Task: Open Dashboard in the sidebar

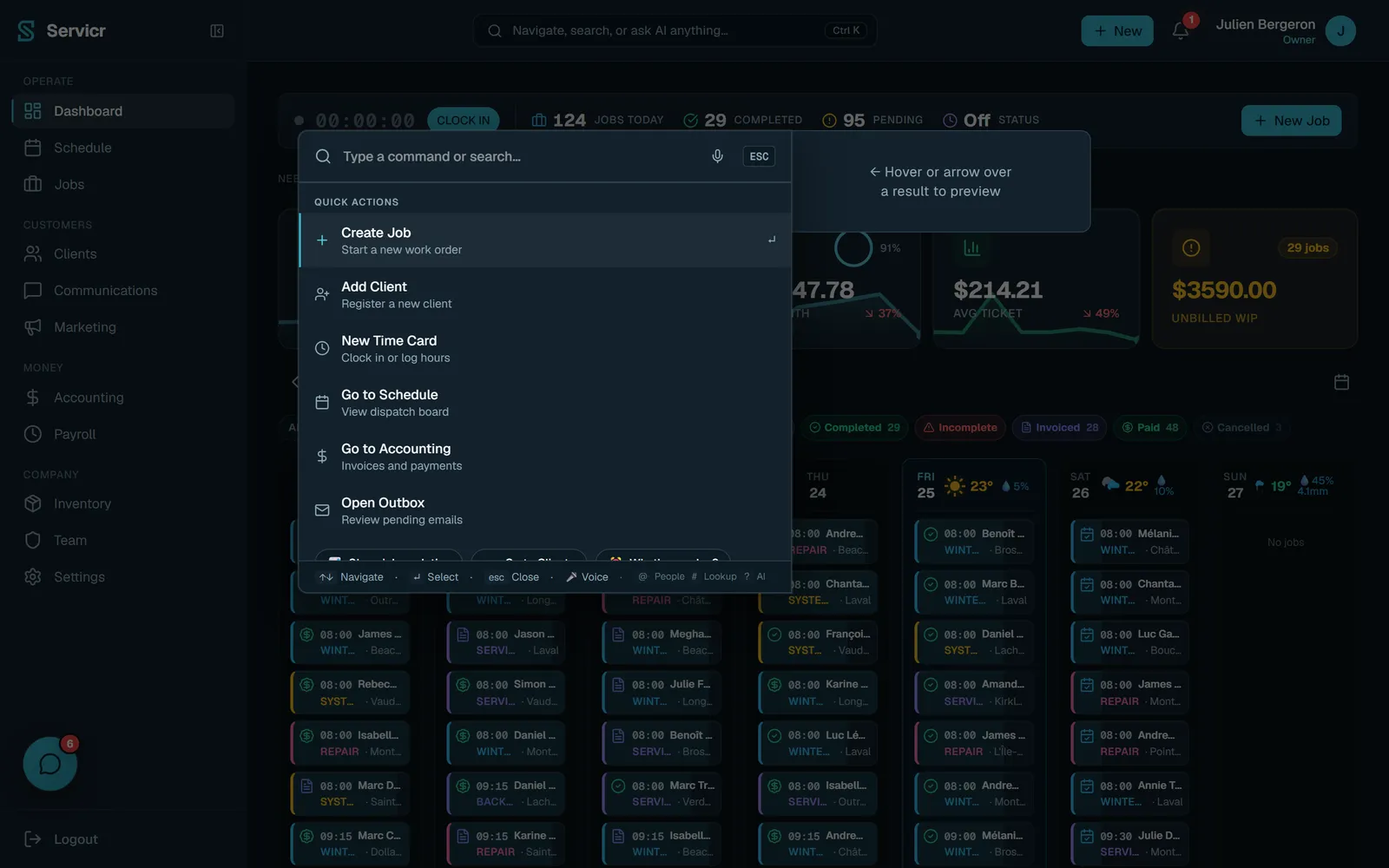Action: 123,111
